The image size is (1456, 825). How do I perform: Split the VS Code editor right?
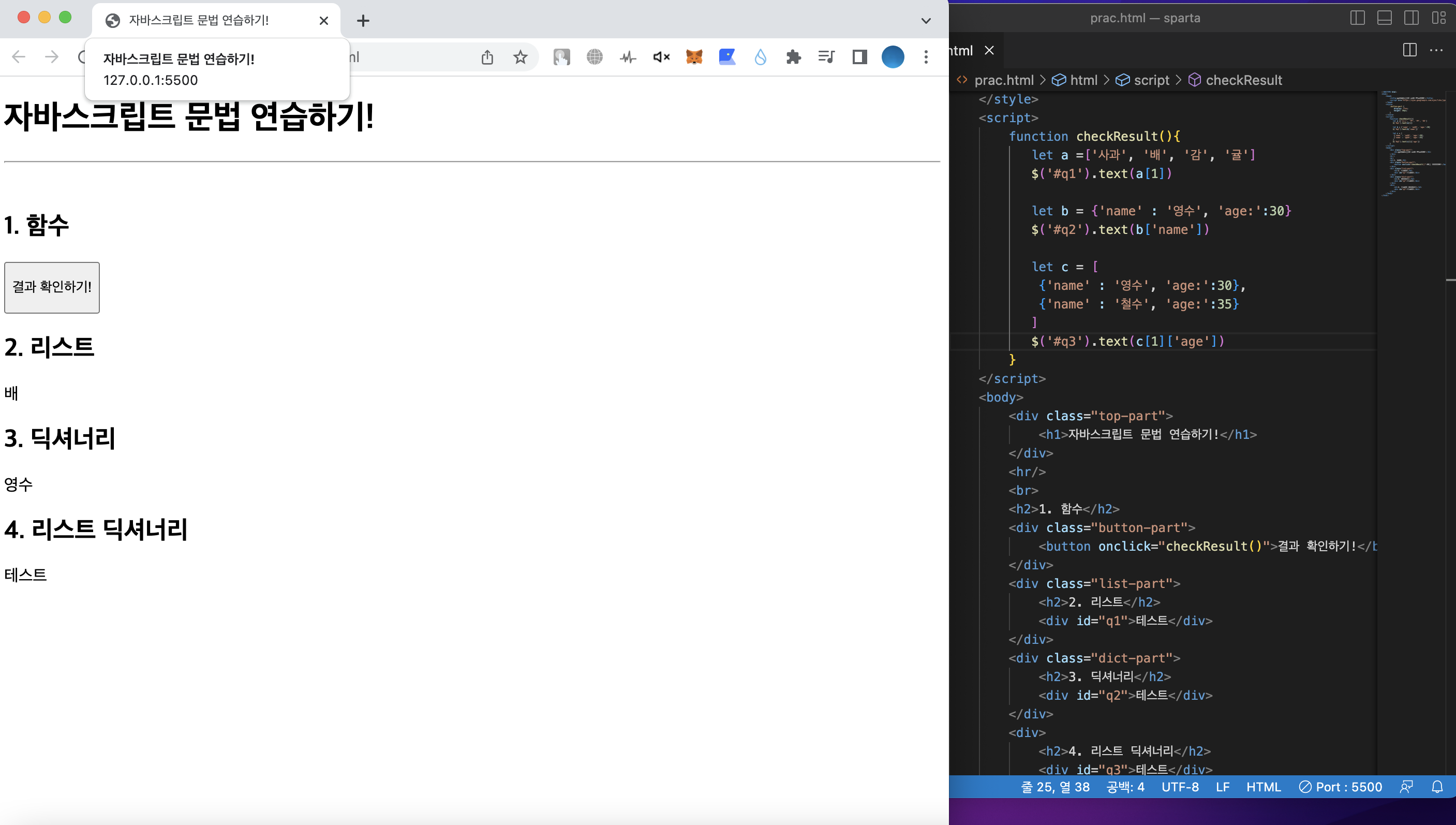(1409, 50)
